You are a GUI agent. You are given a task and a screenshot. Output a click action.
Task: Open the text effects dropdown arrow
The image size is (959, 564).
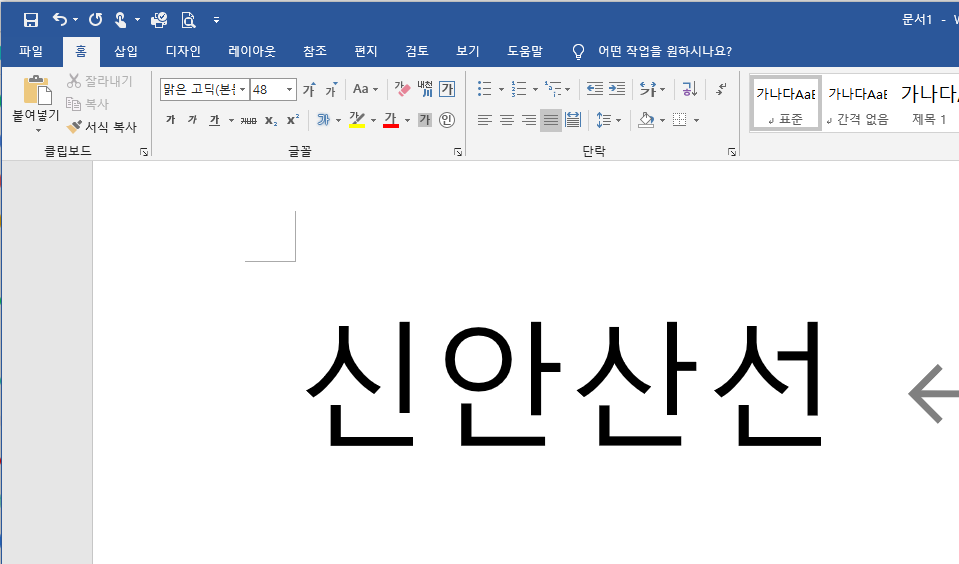point(338,121)
